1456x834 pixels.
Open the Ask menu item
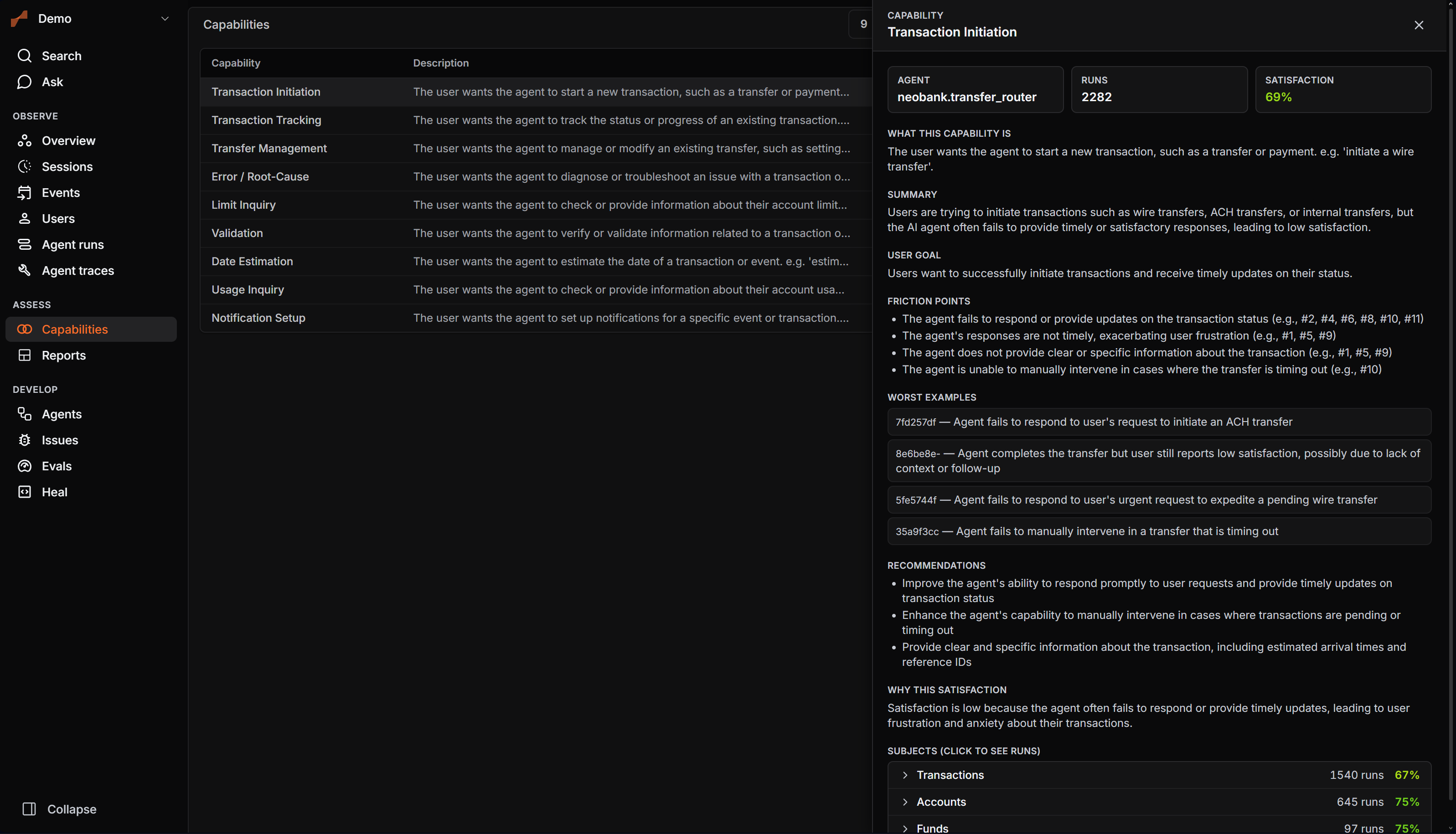(x=91, y=82)
